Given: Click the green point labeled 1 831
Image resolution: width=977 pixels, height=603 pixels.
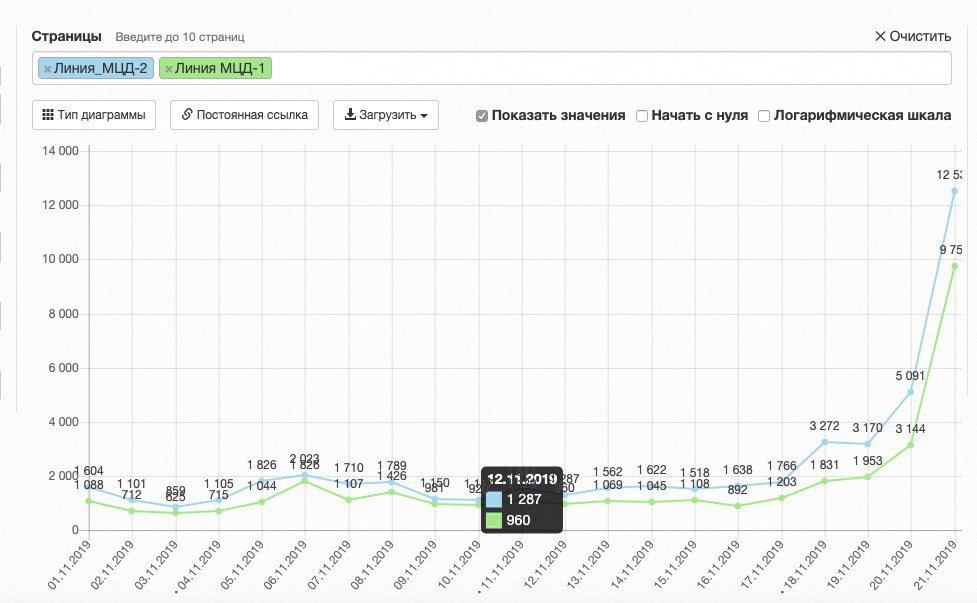Looking at the screenshot, I should click(x=824, y=481).
